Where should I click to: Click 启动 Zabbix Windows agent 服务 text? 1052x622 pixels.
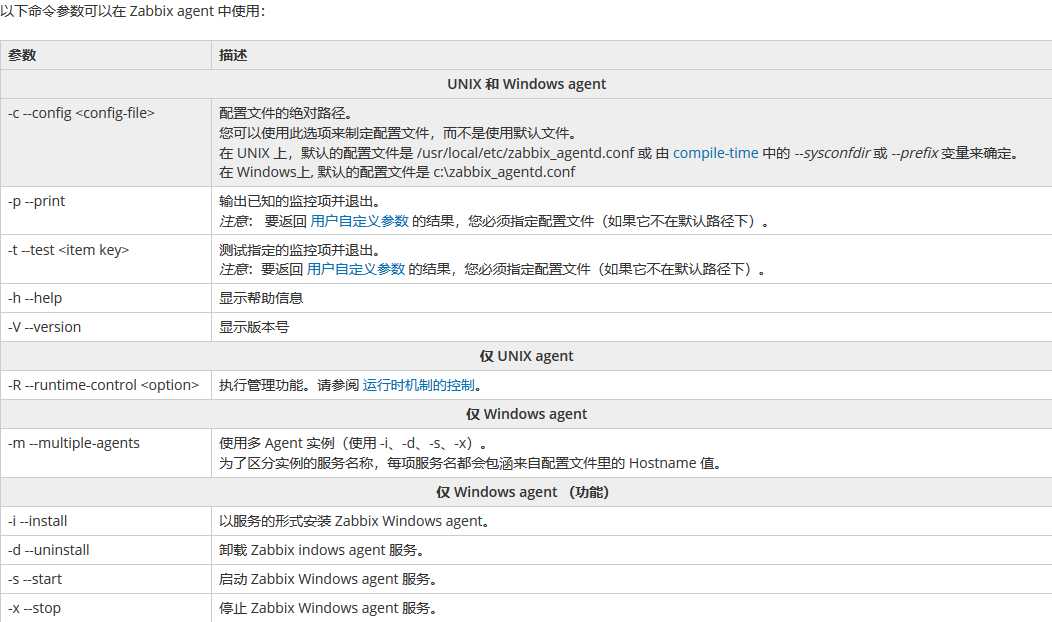328,579
